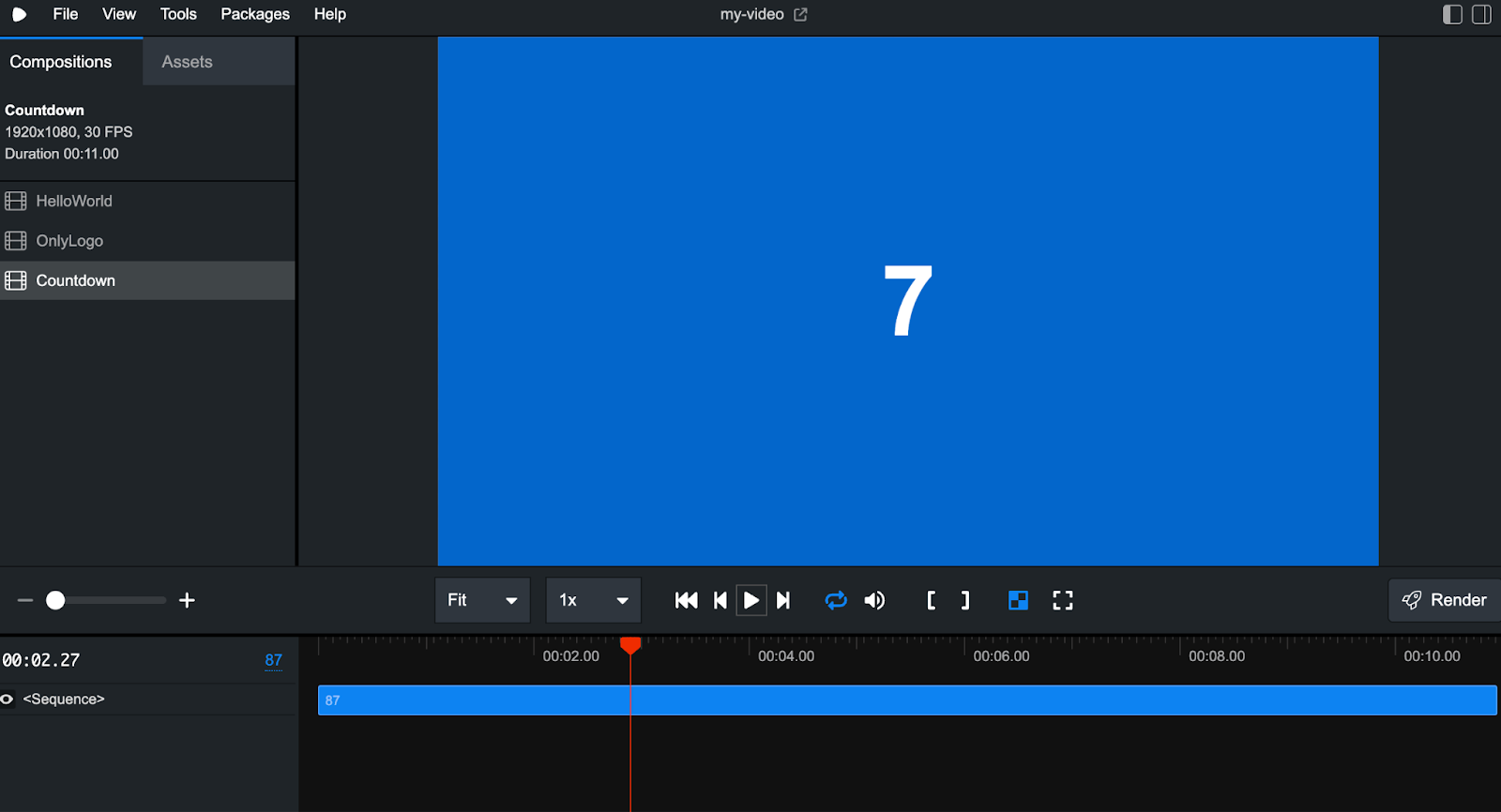The width and height of the screenshot is (1501, 812).
Task: Open project in external editor icon
Action: tap(800, 14)
